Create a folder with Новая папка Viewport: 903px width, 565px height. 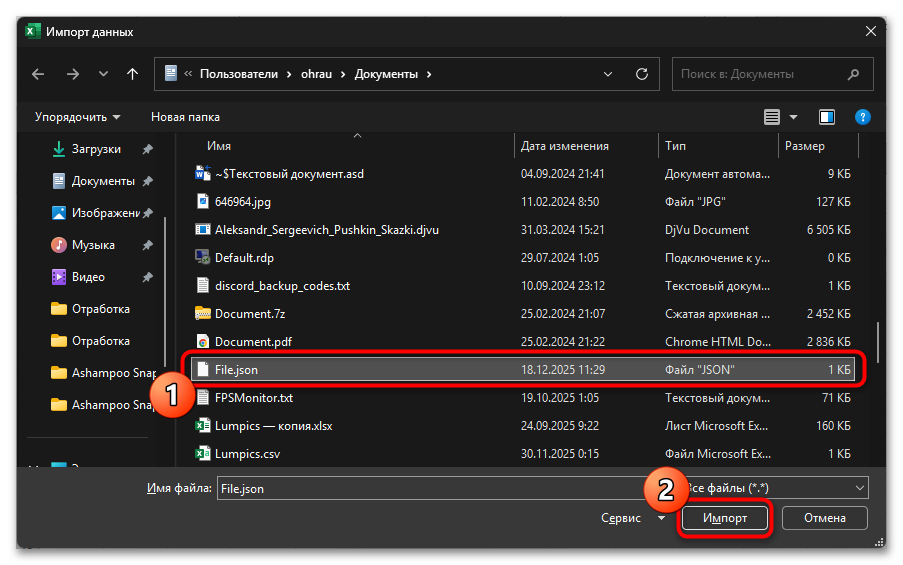[x=185, y=117]
